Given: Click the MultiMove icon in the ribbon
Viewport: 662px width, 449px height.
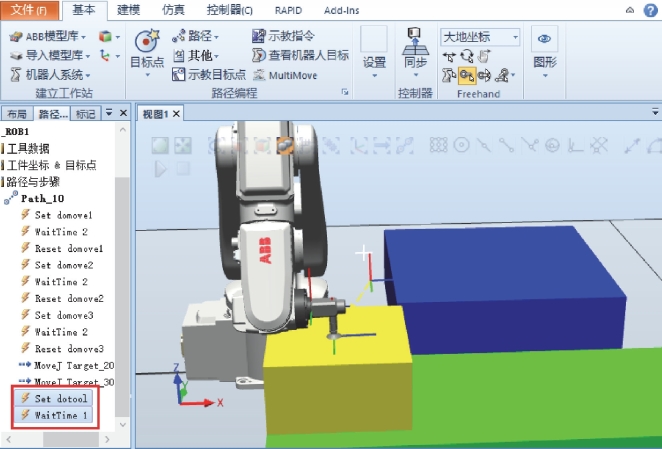Looking at the screenshot, I should (x=259, y=74).
